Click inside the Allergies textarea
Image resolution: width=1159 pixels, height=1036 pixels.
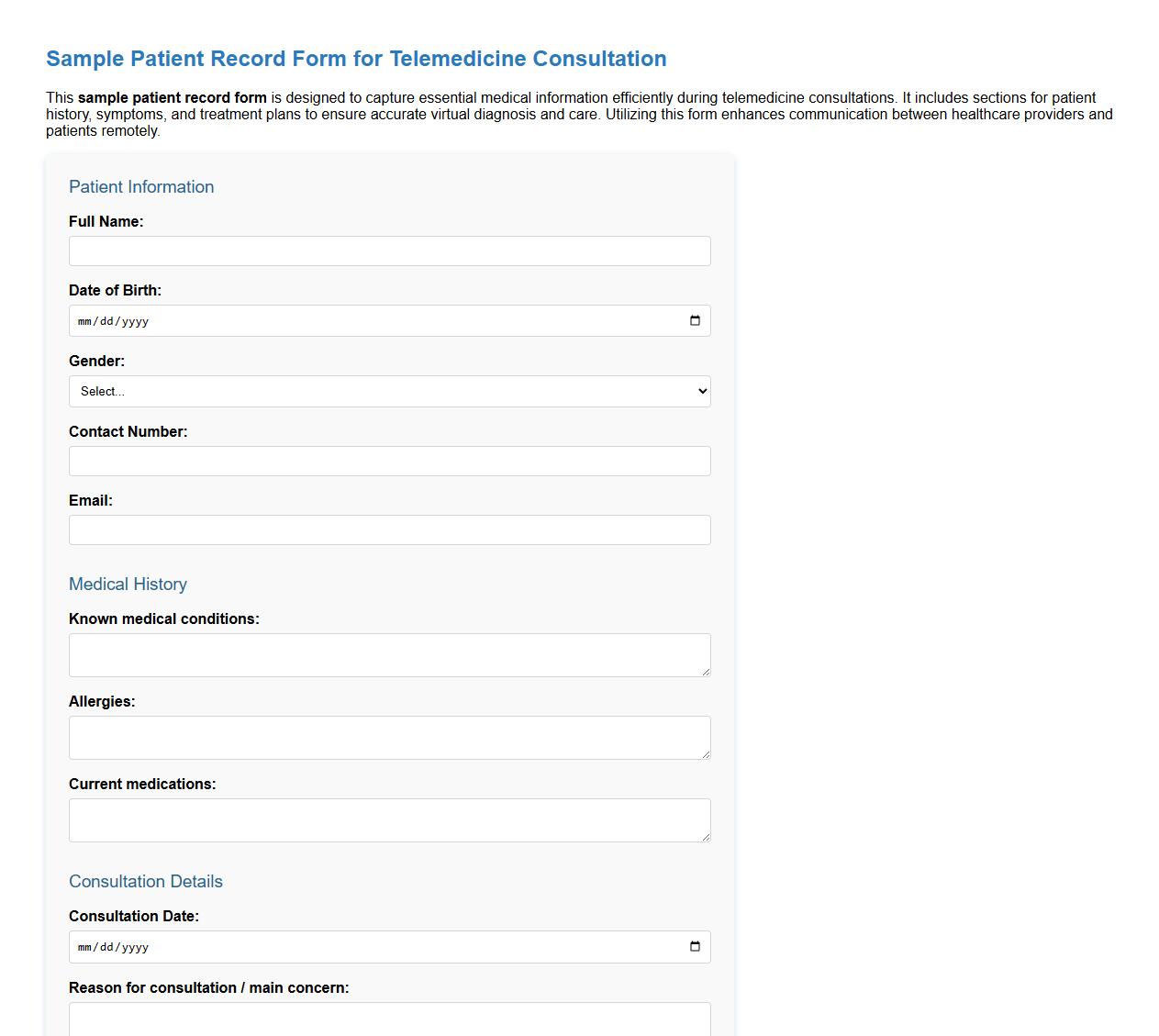pos(389,737)
